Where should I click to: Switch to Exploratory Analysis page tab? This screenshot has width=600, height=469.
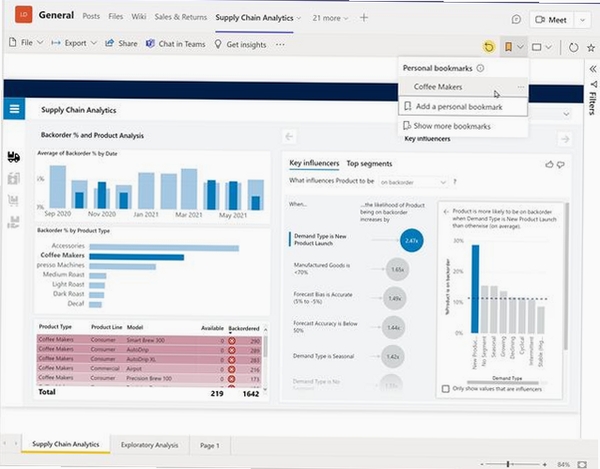coord(150,445)
